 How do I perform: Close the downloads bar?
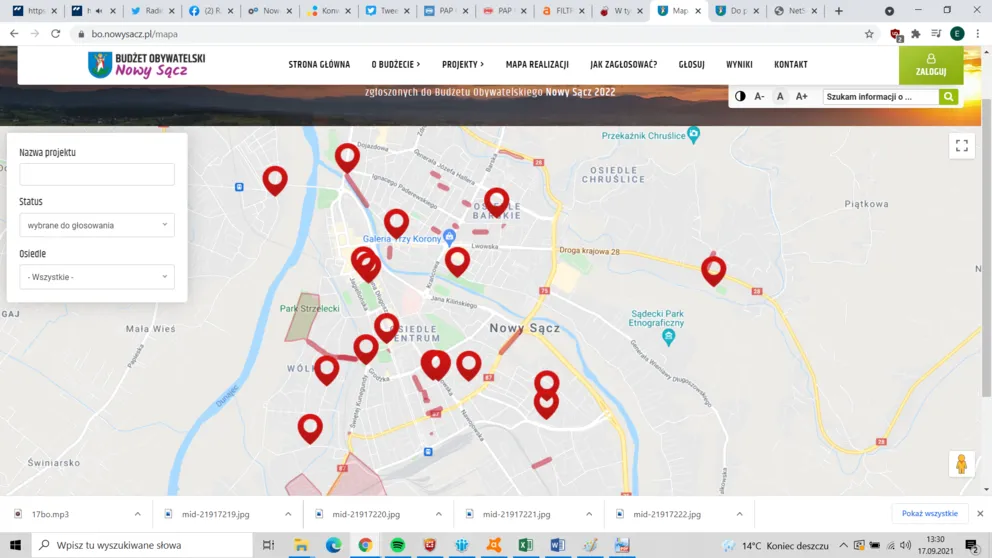[980, 514]
